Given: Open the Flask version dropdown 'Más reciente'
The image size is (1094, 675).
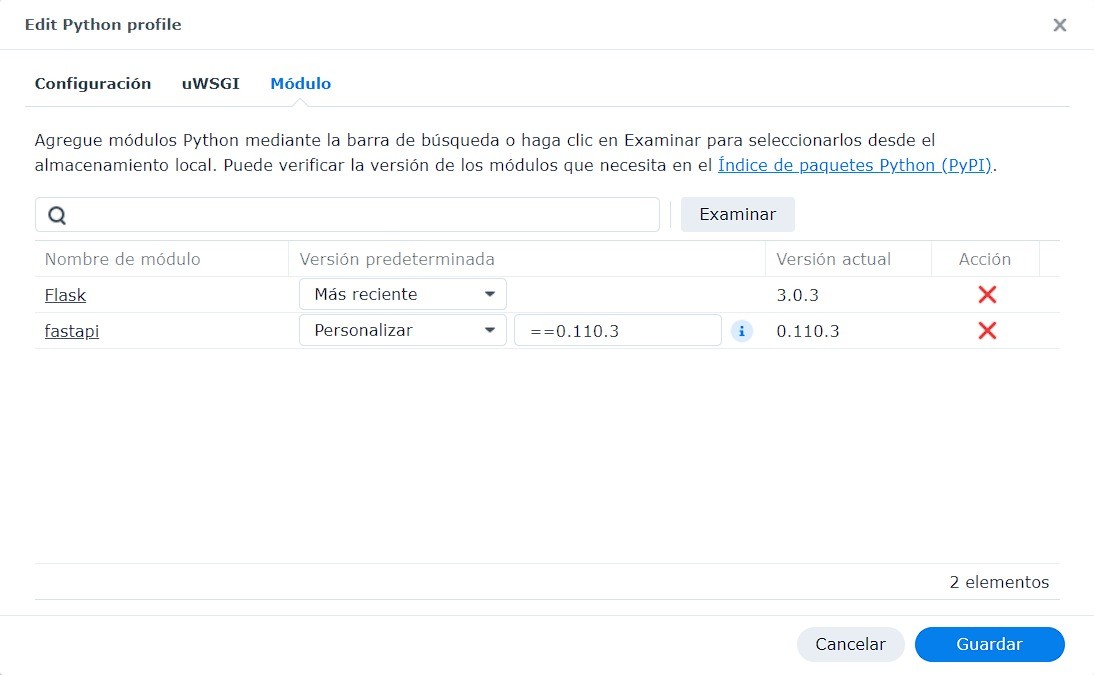Looking at the screenshot, I should [x=402, y=294].
